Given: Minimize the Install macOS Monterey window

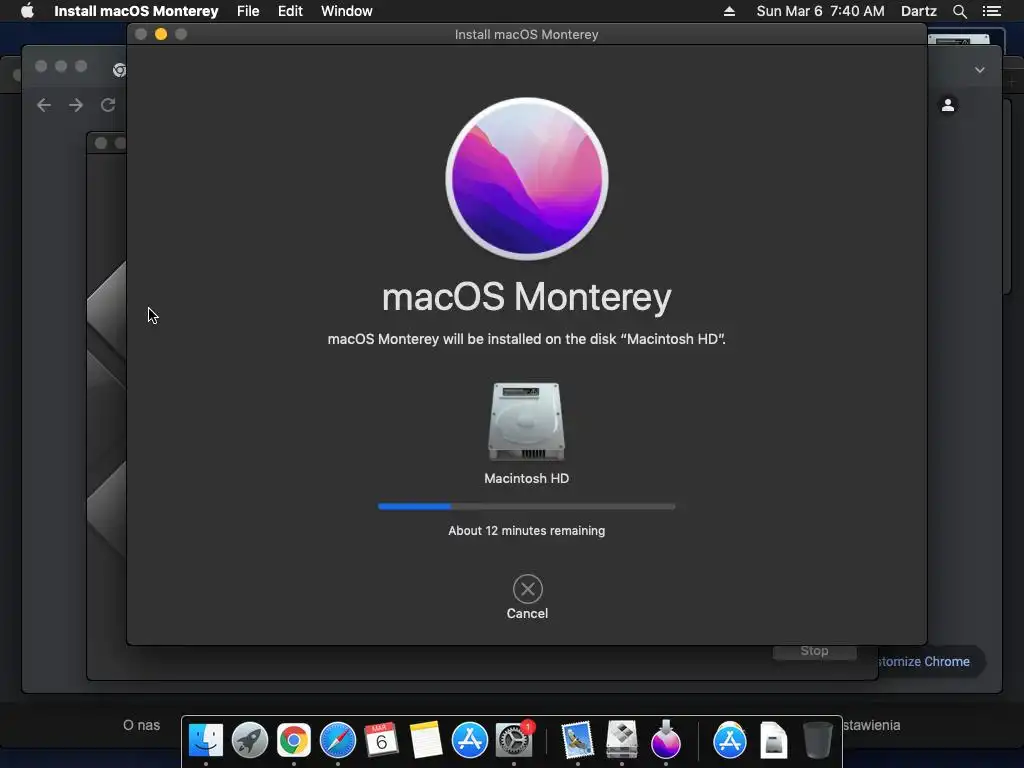Looking at the screenshot, I should tap(161, 34).
